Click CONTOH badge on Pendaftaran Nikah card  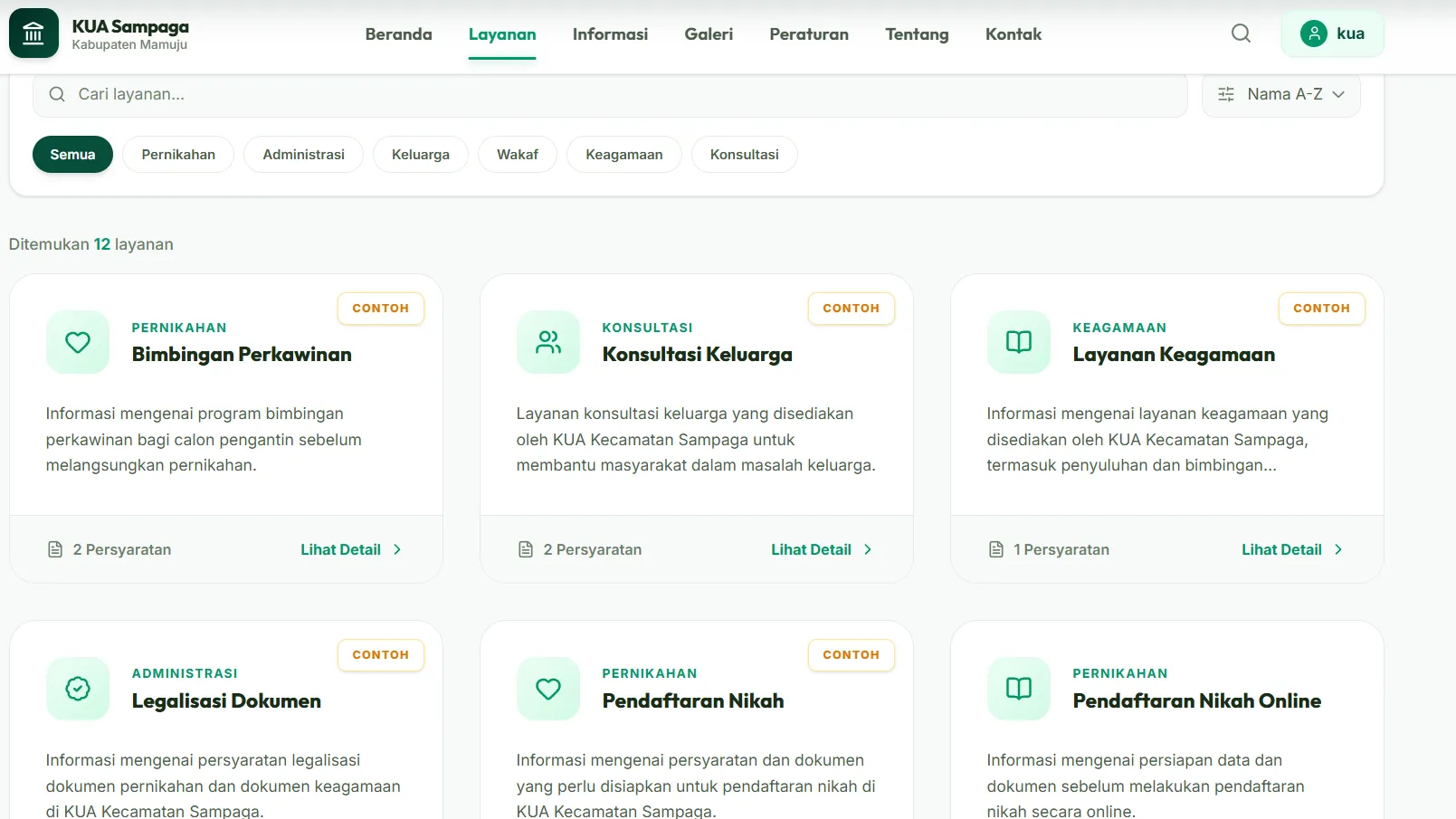852,655
